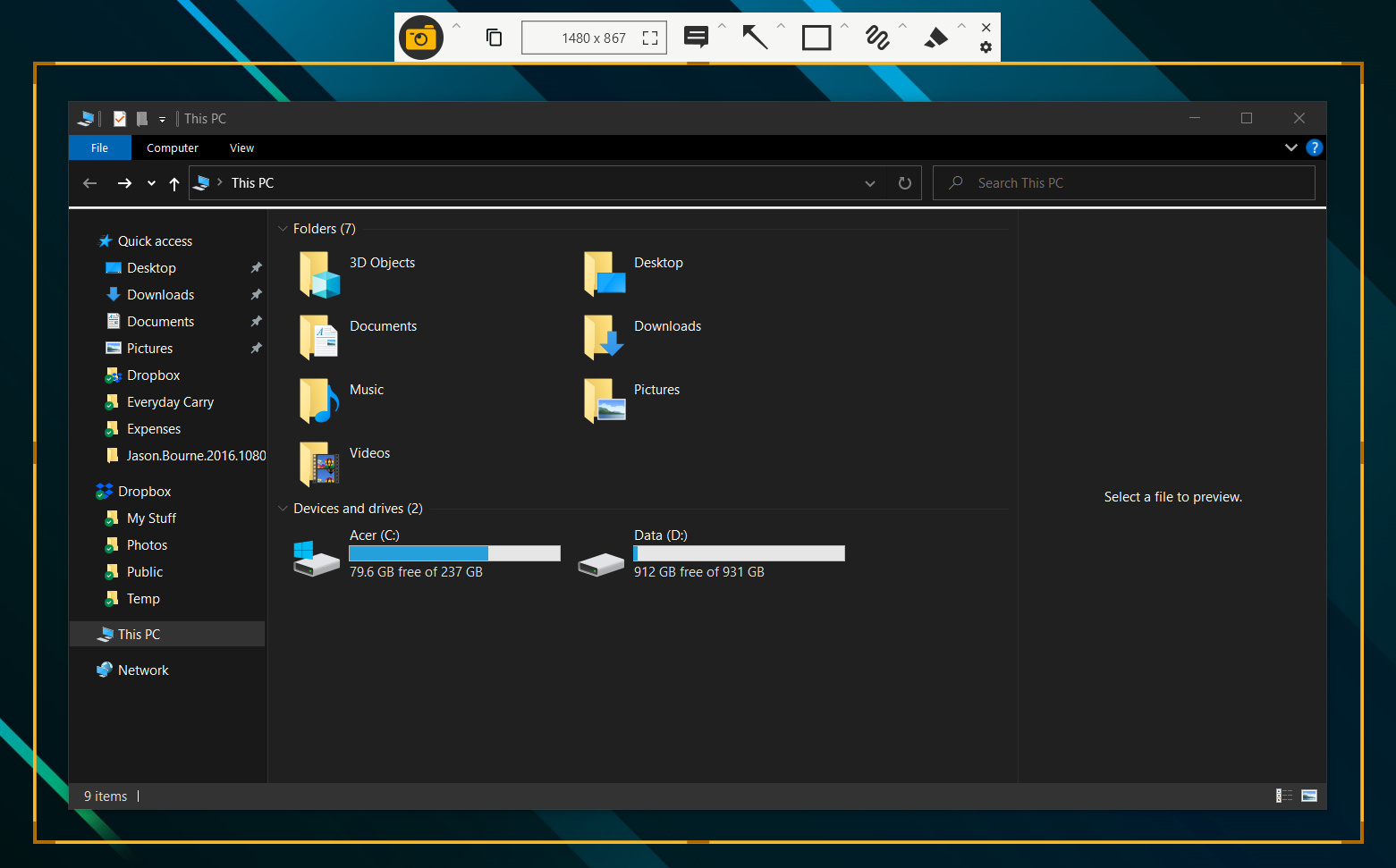Select the Acer (C:) drive usage bar

(454, 553)
